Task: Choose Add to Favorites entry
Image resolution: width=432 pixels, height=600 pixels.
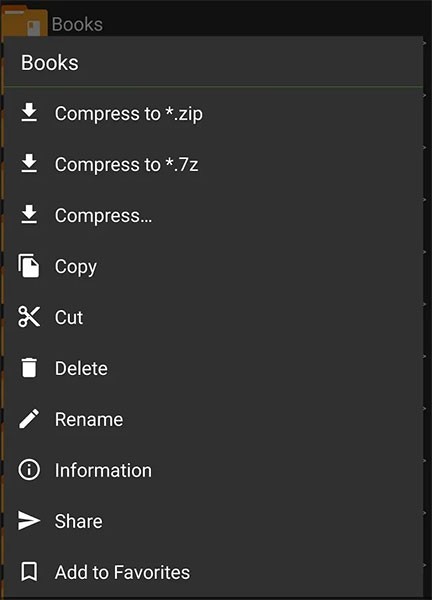Action: click(x=214, y=572)
